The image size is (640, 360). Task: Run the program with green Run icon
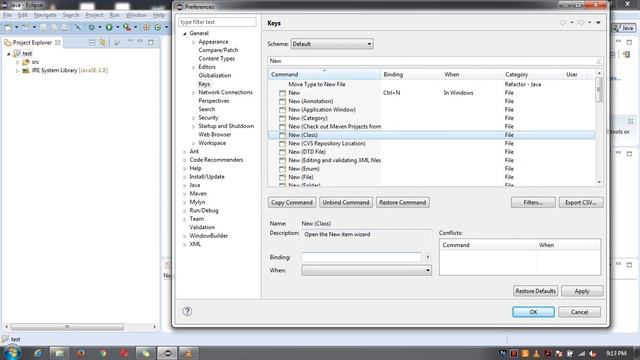point(109,27)
